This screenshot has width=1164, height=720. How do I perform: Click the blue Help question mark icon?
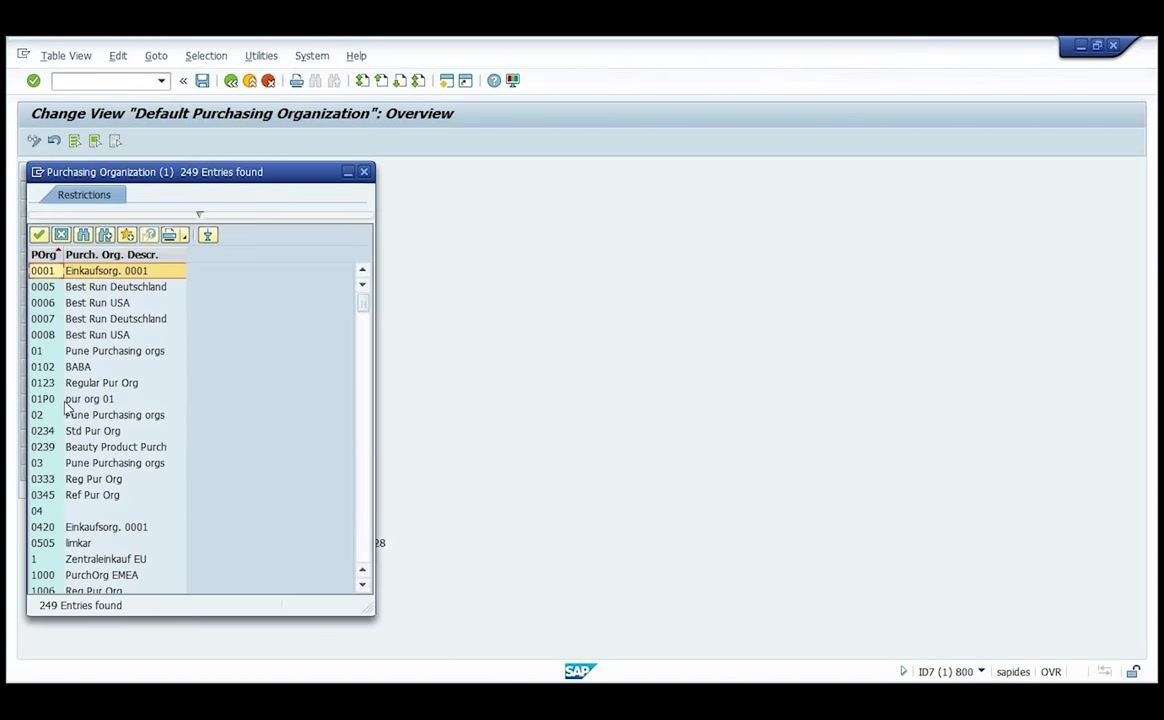(x=494, y=81)
